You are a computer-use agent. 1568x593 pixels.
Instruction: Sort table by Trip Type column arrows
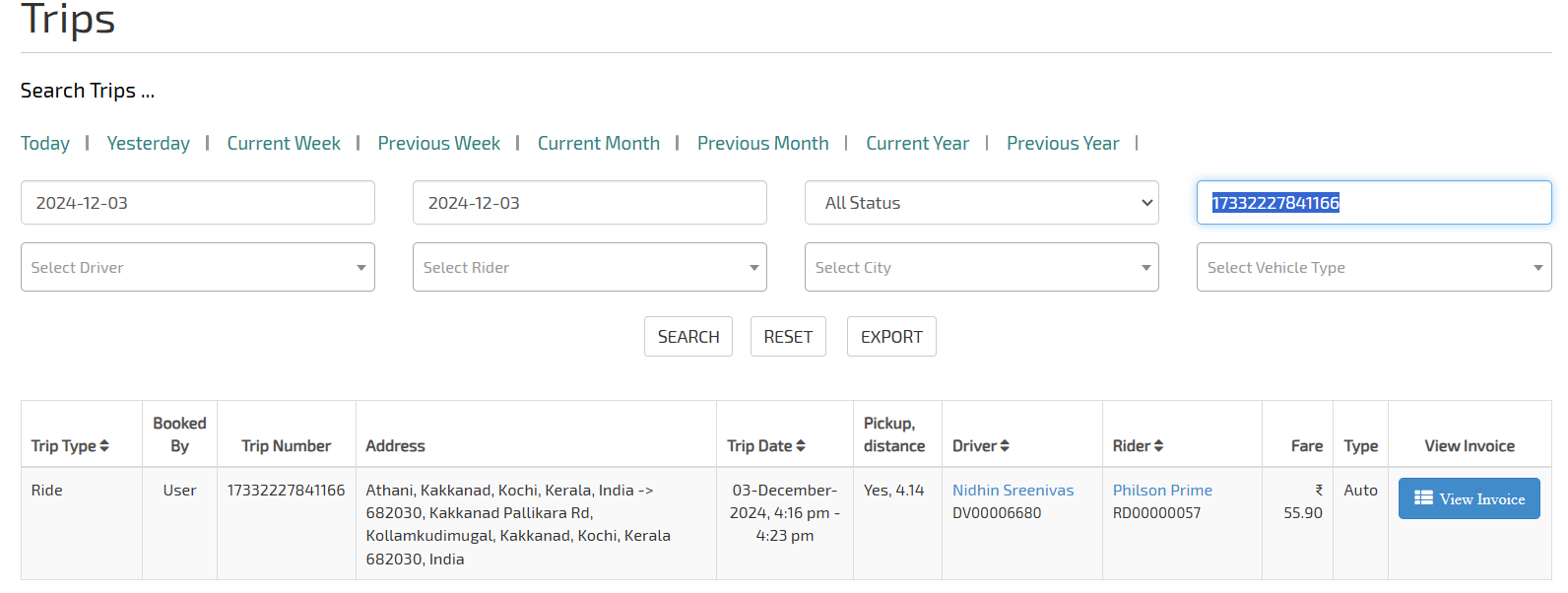click(104, 446)
